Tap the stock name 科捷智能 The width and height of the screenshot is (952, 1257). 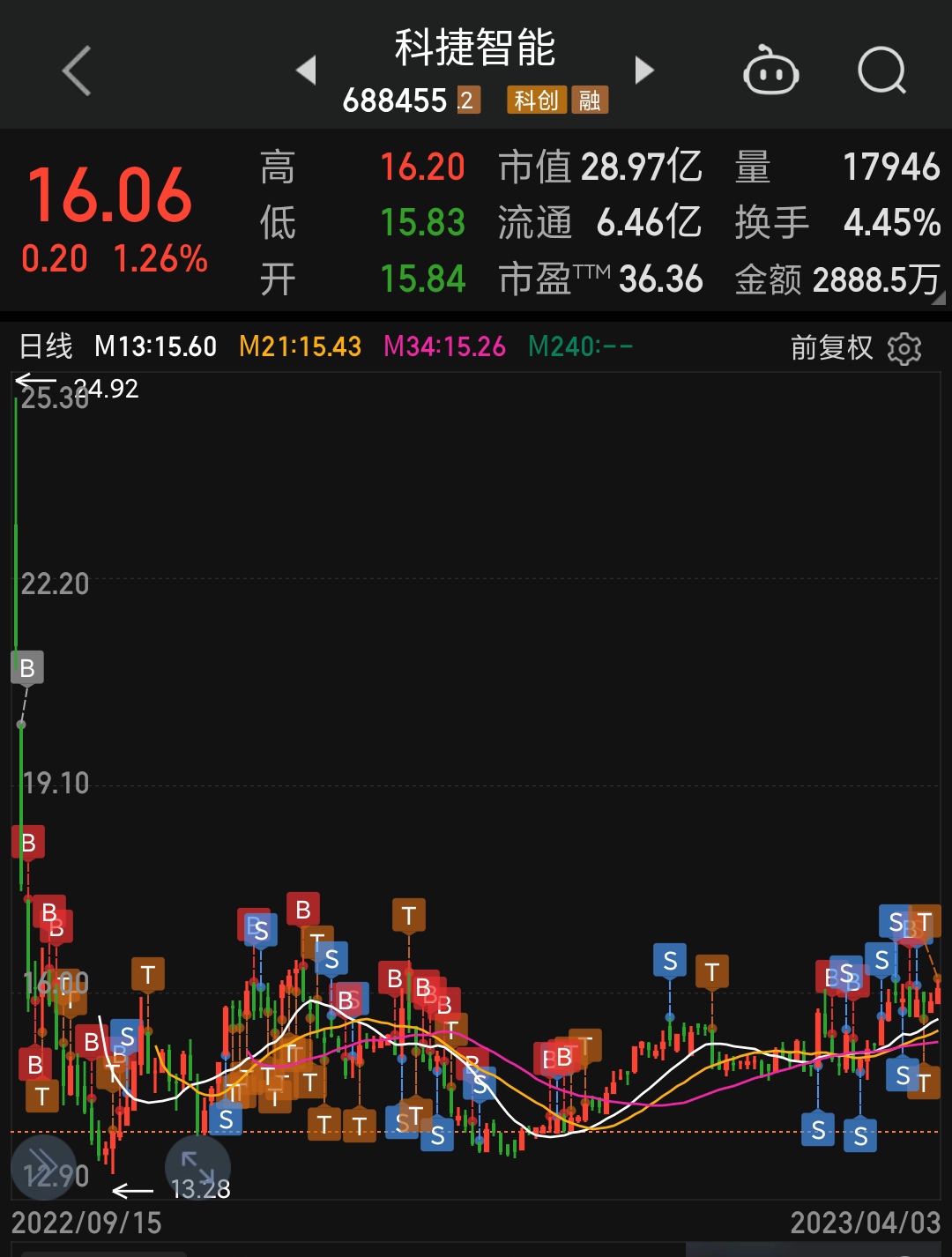click(x=475, y=48)
